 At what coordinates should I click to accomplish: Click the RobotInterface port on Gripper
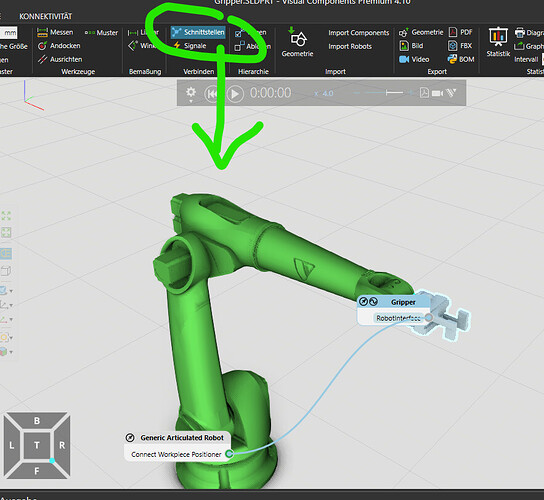(x=429, y=317)
